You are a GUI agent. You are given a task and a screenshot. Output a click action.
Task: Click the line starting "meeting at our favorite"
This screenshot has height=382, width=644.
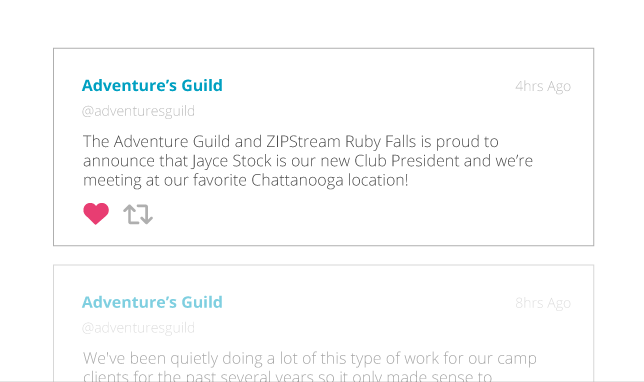[246, 180]
